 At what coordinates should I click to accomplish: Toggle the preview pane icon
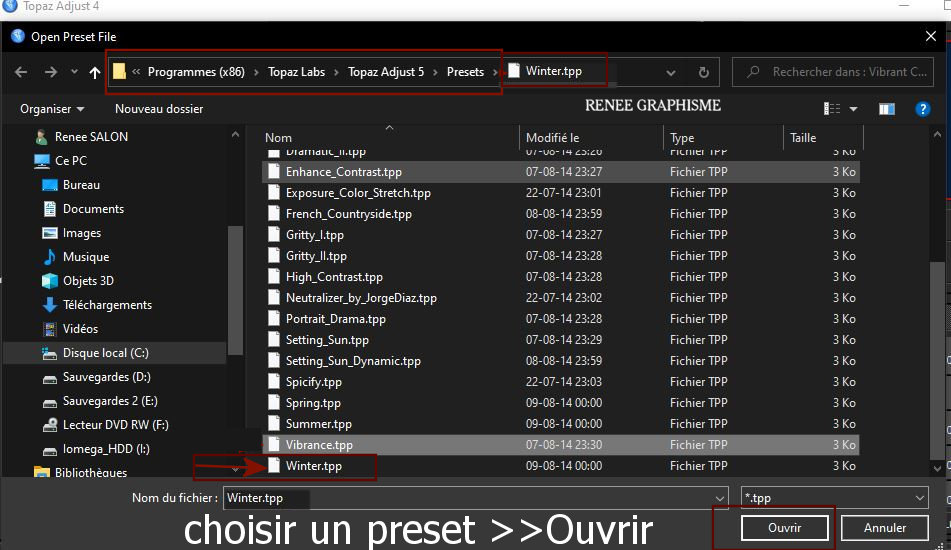(x=887, y=109)
